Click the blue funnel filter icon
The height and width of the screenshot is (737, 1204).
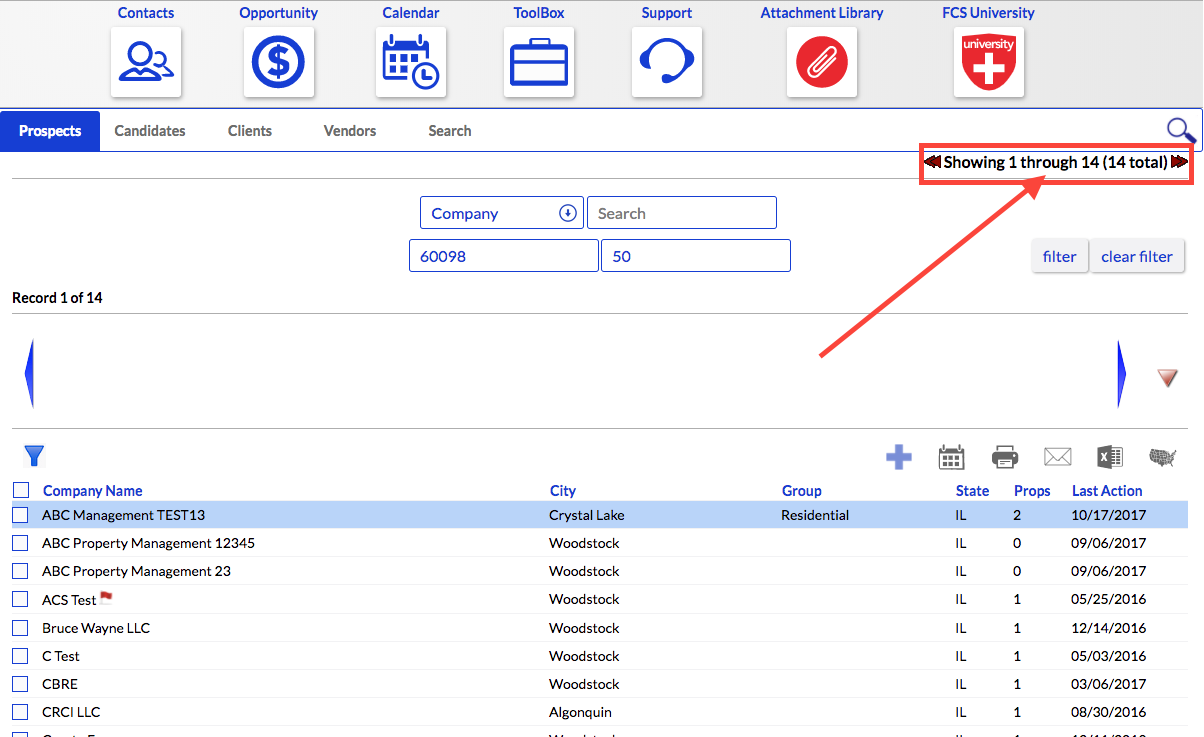(34, 456)
